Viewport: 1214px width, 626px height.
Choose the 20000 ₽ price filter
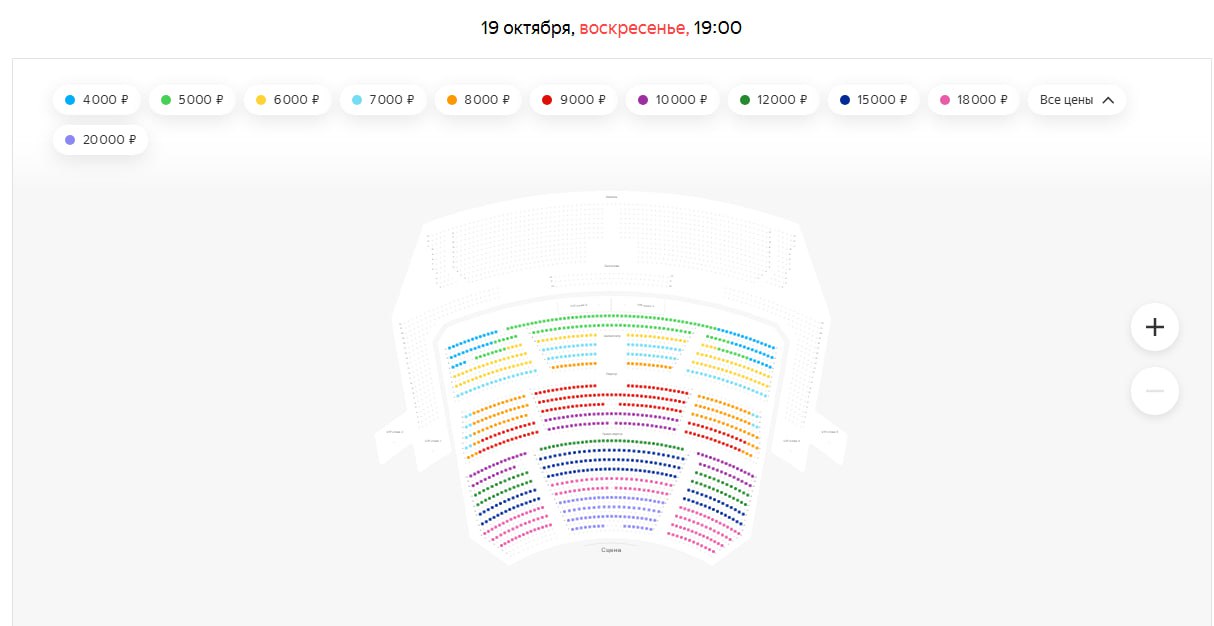coord(100,140)
